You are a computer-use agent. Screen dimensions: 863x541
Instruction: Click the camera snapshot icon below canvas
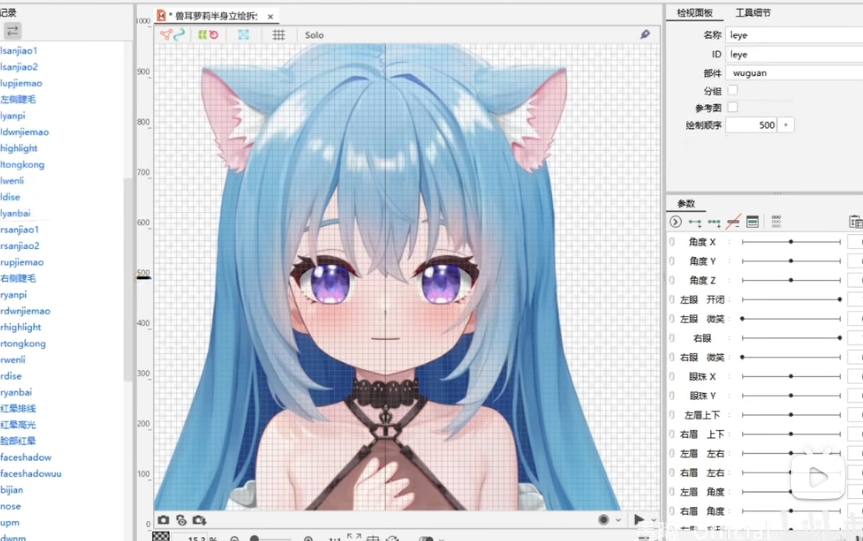pyautogui.click(x=163, y=520)
